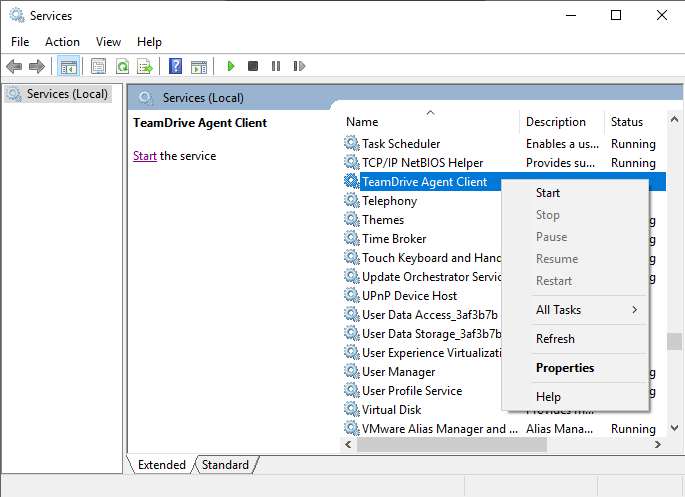Click the vertical scrollbar thumb
This screenshot has height=497, width=685.
pos(674,342)
